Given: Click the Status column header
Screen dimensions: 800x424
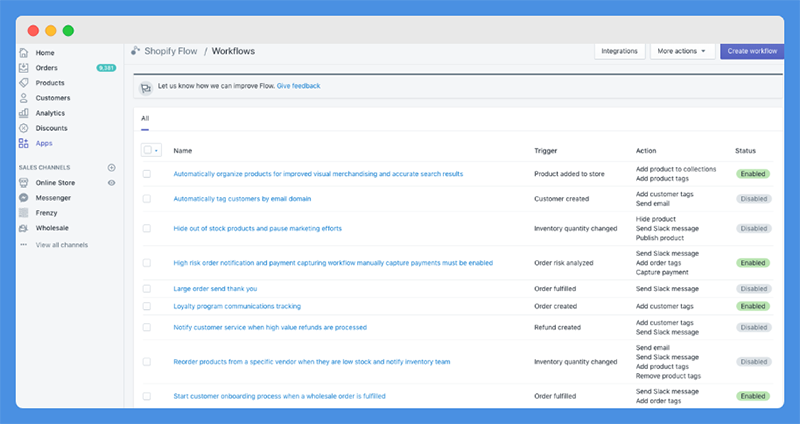Looking at the screenshot, I should point(745,151).
